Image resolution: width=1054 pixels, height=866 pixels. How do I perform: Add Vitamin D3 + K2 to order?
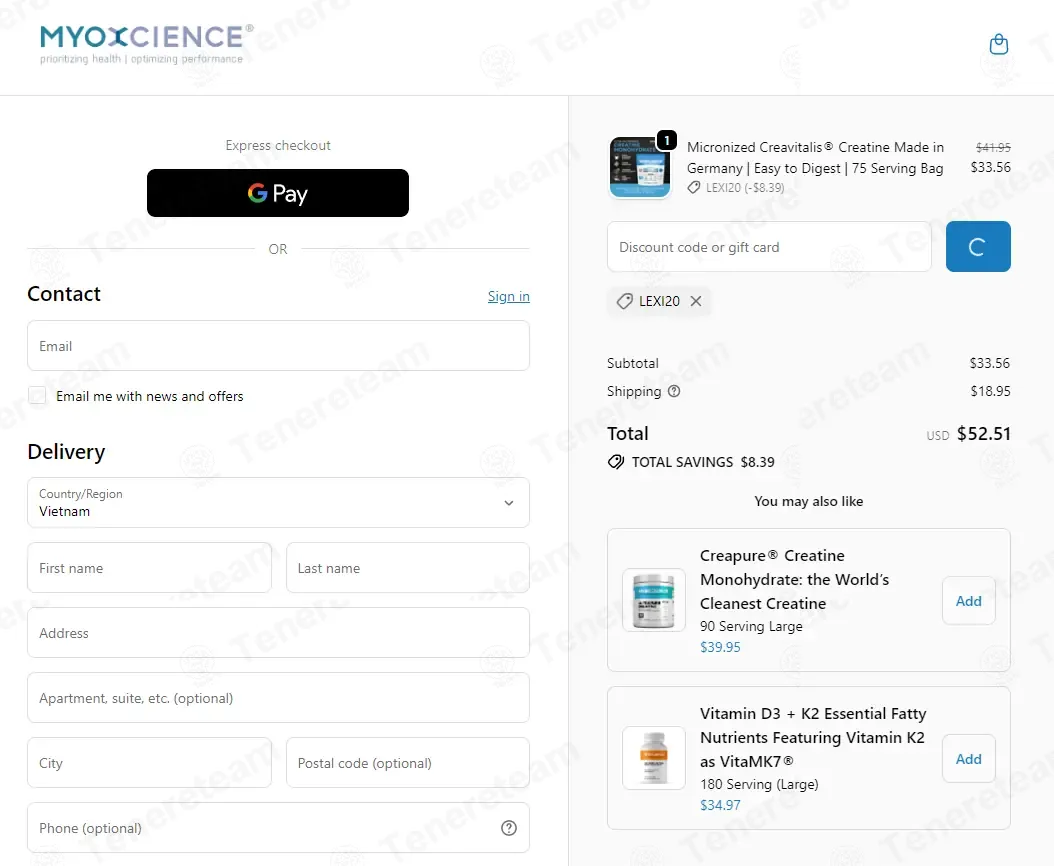click(x=969, y=758)
